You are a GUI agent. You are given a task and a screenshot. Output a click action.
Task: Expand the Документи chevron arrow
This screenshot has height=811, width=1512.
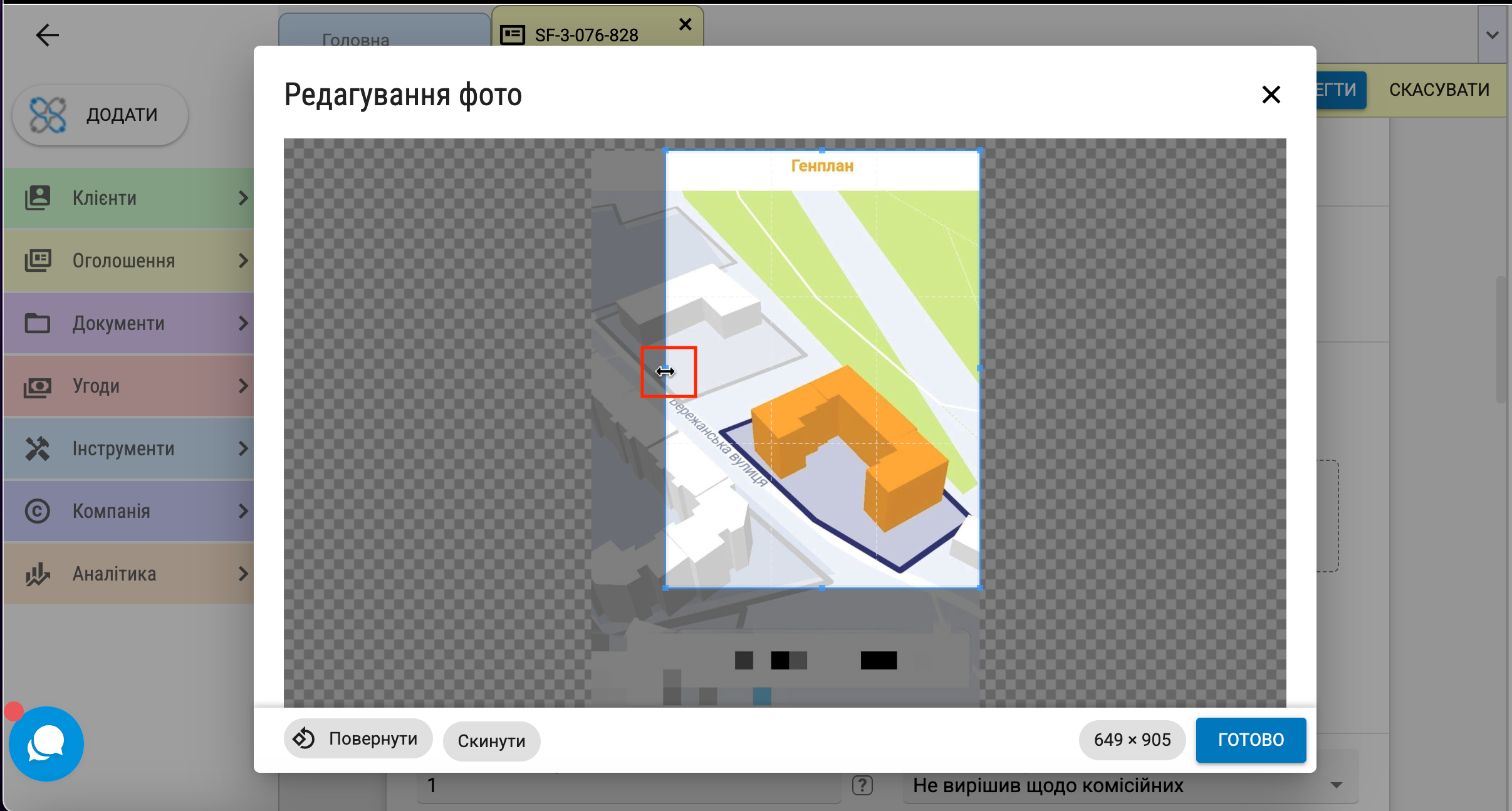243,323
